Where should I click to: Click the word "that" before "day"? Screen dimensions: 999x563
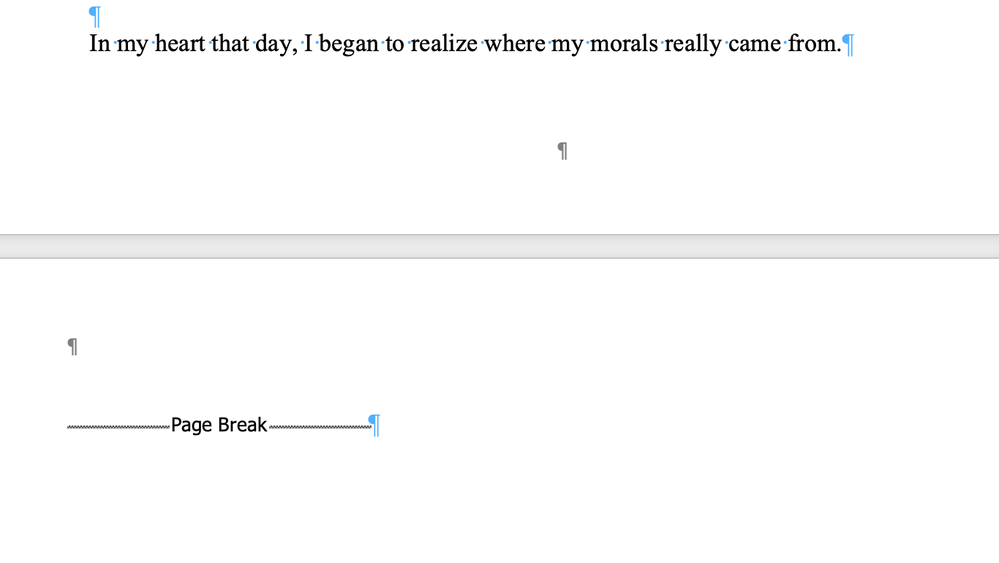[230, 43]
